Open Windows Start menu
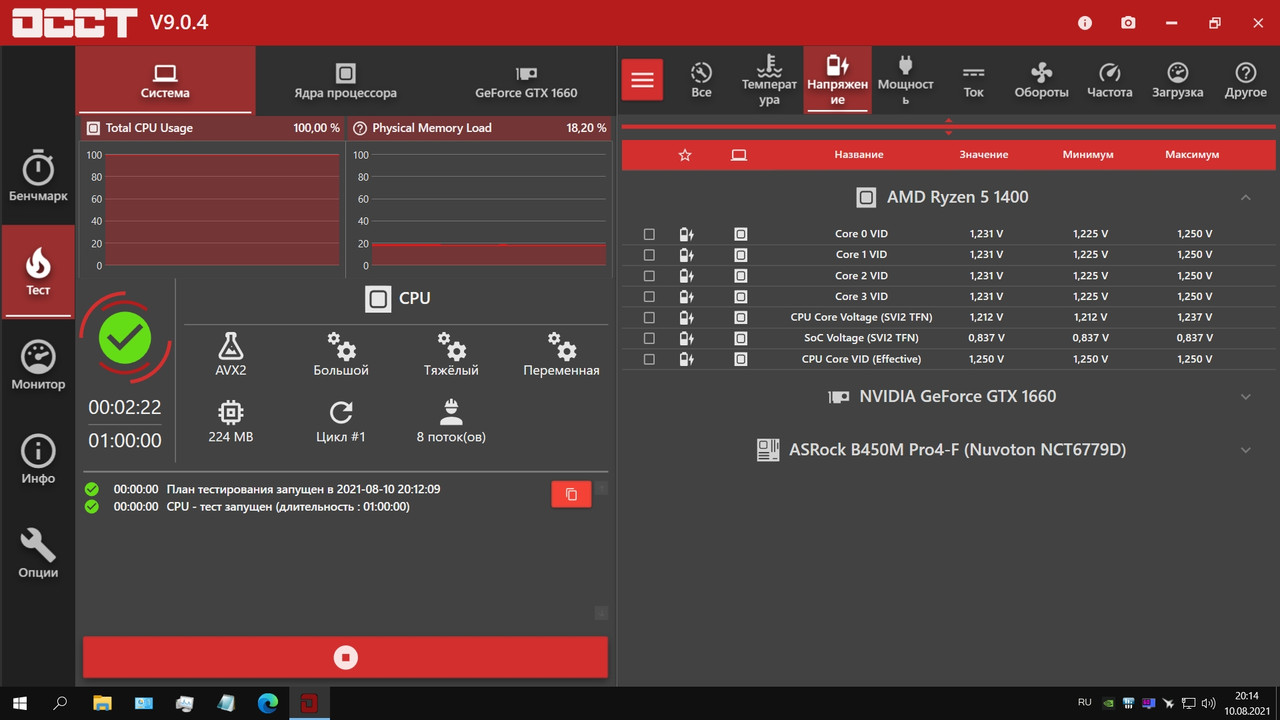The image size is (1280, 720). pyautogui.click(x=19, y=703)
